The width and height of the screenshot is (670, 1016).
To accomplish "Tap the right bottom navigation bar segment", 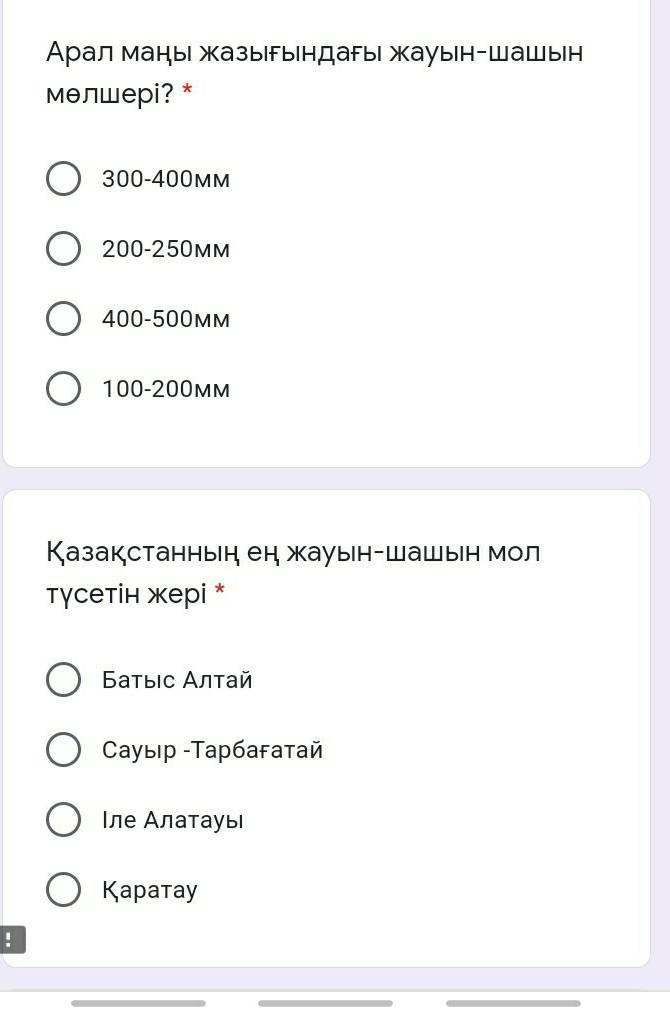I will tap(513, 1003).
